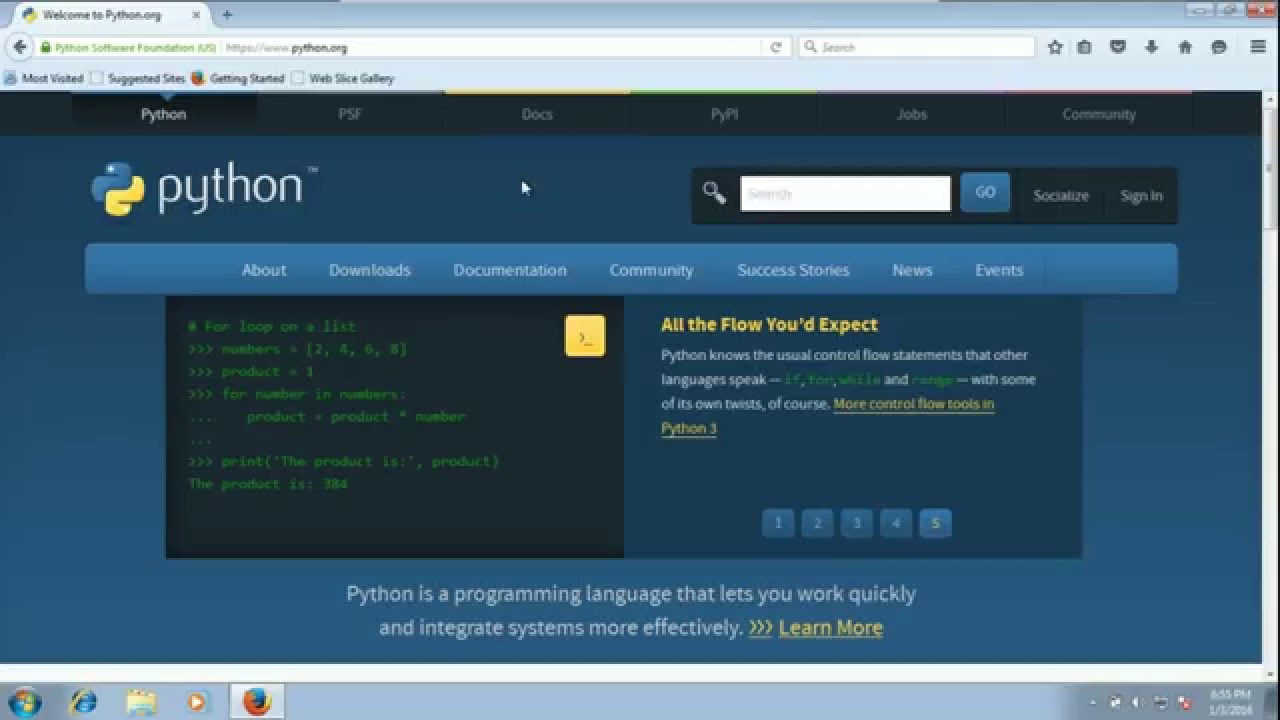The height and width of the screenshot is (720, 1280).
Task: Open the Events menu item
Action: tap(999, 270)
